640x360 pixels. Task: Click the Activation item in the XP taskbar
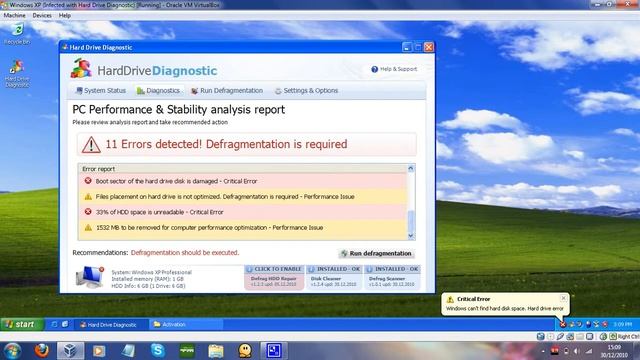(x=186, y=324)
